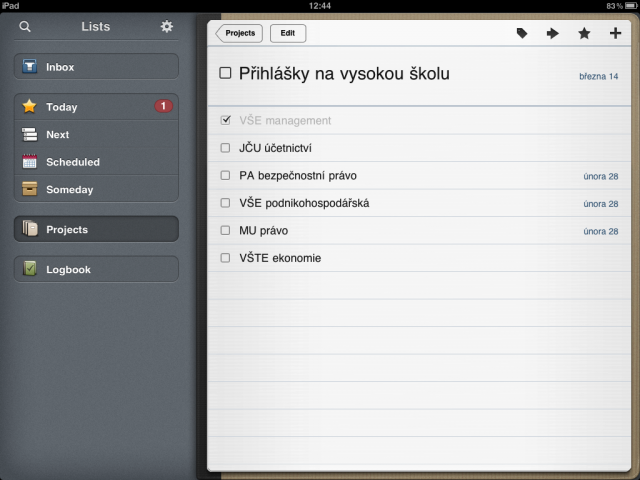Add a new to-do with plus icon
Screen dimensions: 640x480
(615, 33)
